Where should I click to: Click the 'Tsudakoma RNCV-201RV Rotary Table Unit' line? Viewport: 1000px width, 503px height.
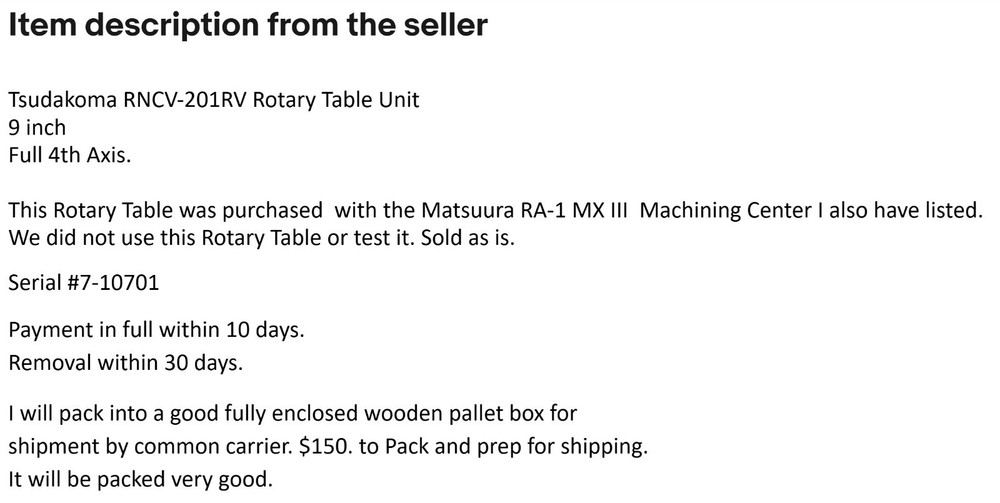[x=213, y=100]
